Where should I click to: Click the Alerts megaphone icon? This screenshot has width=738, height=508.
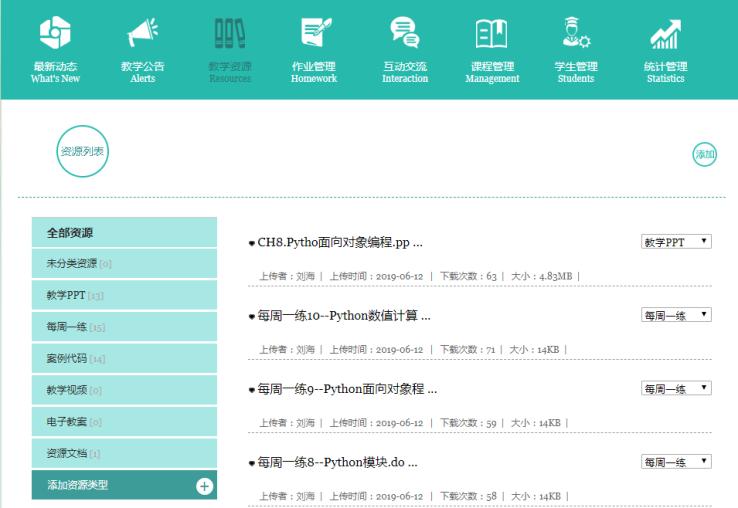tap(142, 34)
